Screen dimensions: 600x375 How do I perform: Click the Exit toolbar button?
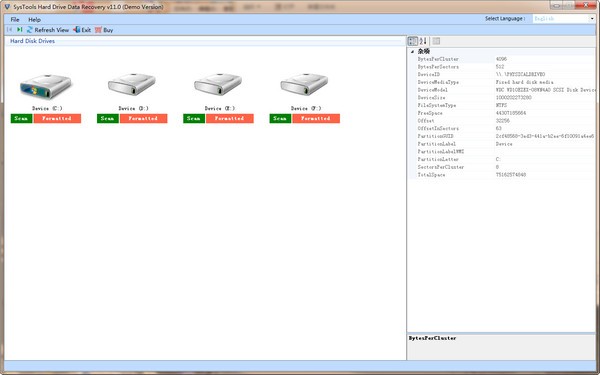pos(82,30)
